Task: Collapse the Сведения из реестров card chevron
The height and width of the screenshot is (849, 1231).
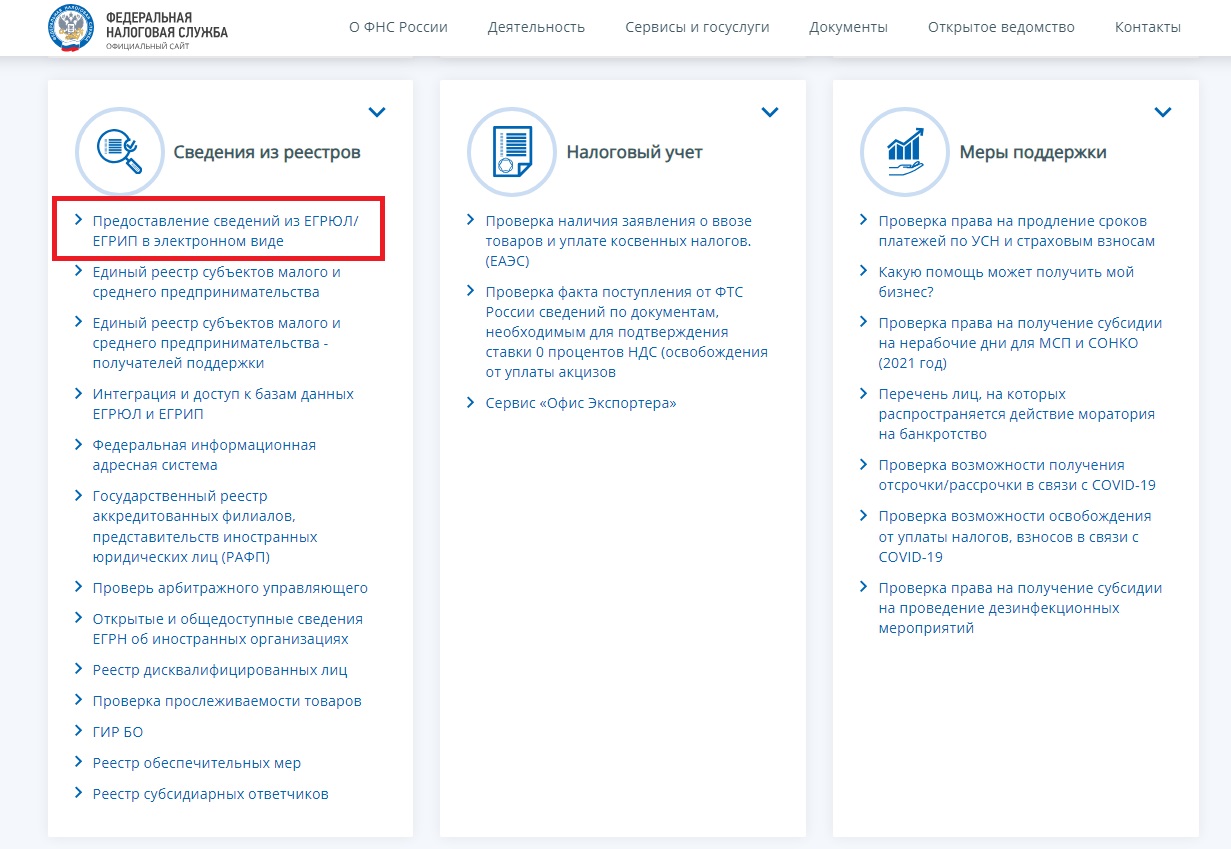Action: pyautogui.click(x=377, y=112)
